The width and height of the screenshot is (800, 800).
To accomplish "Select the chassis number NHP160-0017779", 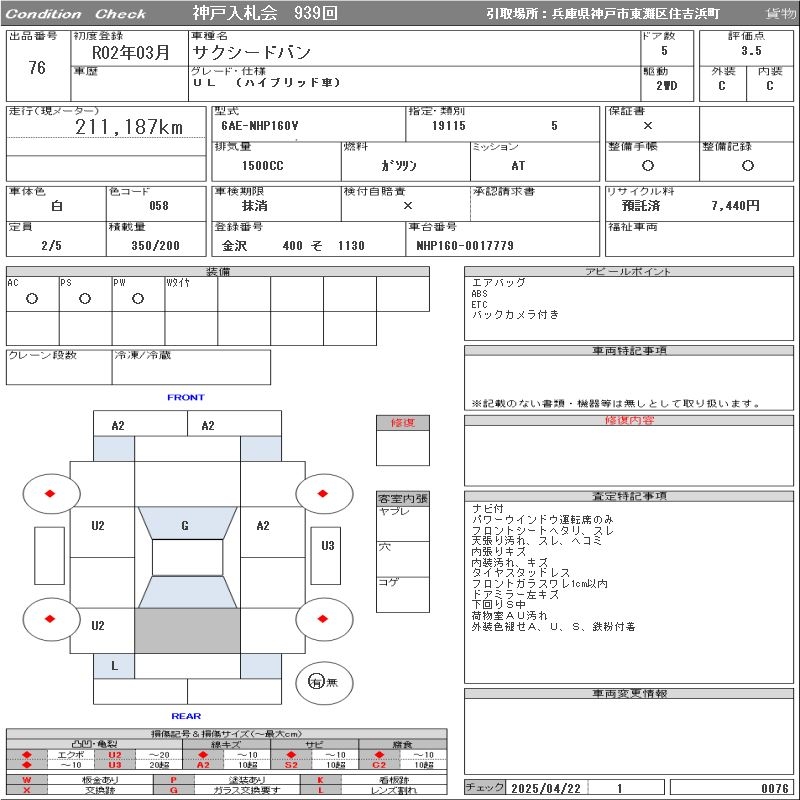I will coord(465,246).
